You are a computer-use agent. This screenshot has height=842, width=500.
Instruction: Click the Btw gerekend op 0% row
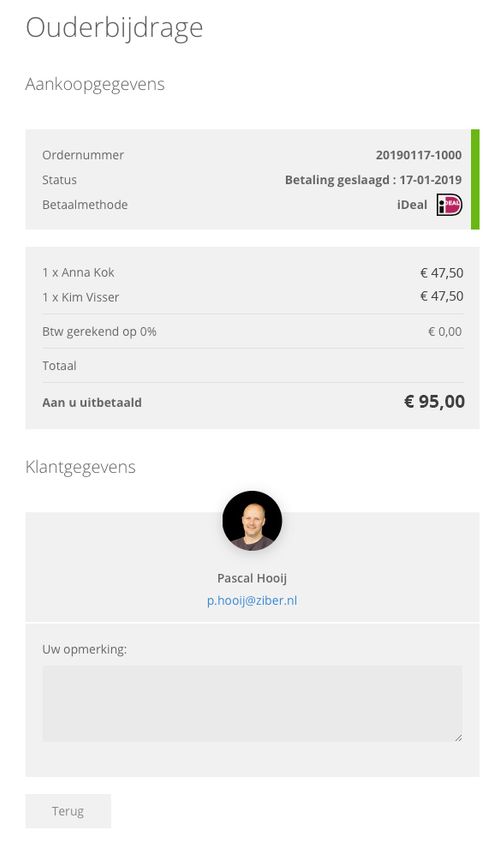click(252, 331)
